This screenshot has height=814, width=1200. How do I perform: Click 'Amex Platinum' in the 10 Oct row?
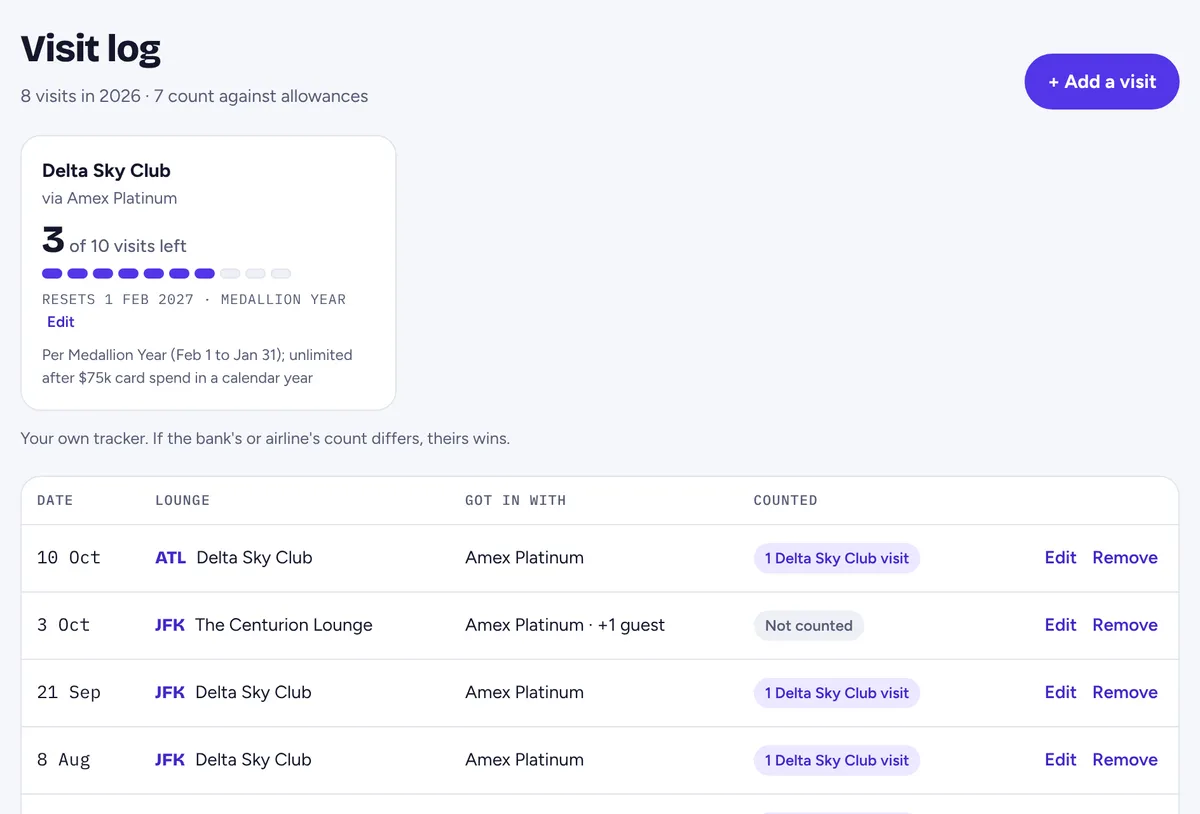(524, 558)
